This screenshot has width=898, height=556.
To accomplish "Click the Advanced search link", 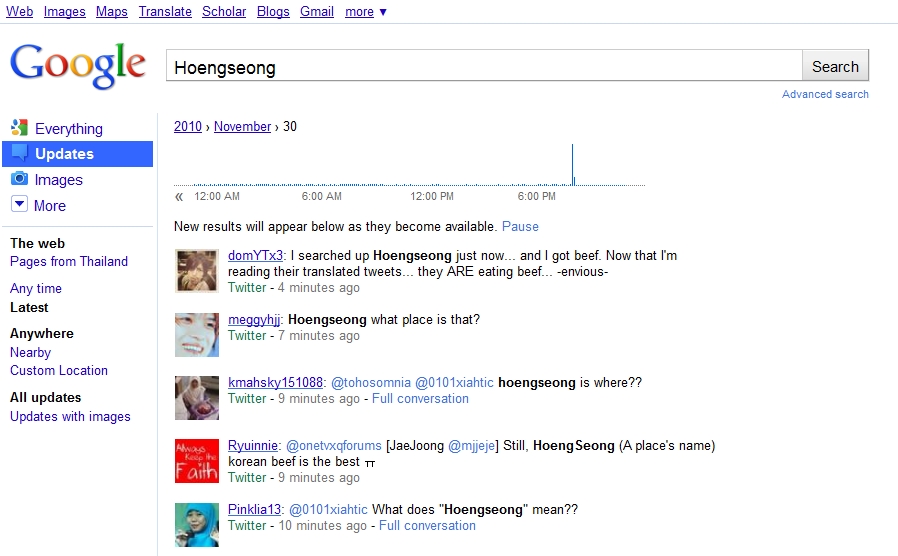I will (x=825, y=94).
